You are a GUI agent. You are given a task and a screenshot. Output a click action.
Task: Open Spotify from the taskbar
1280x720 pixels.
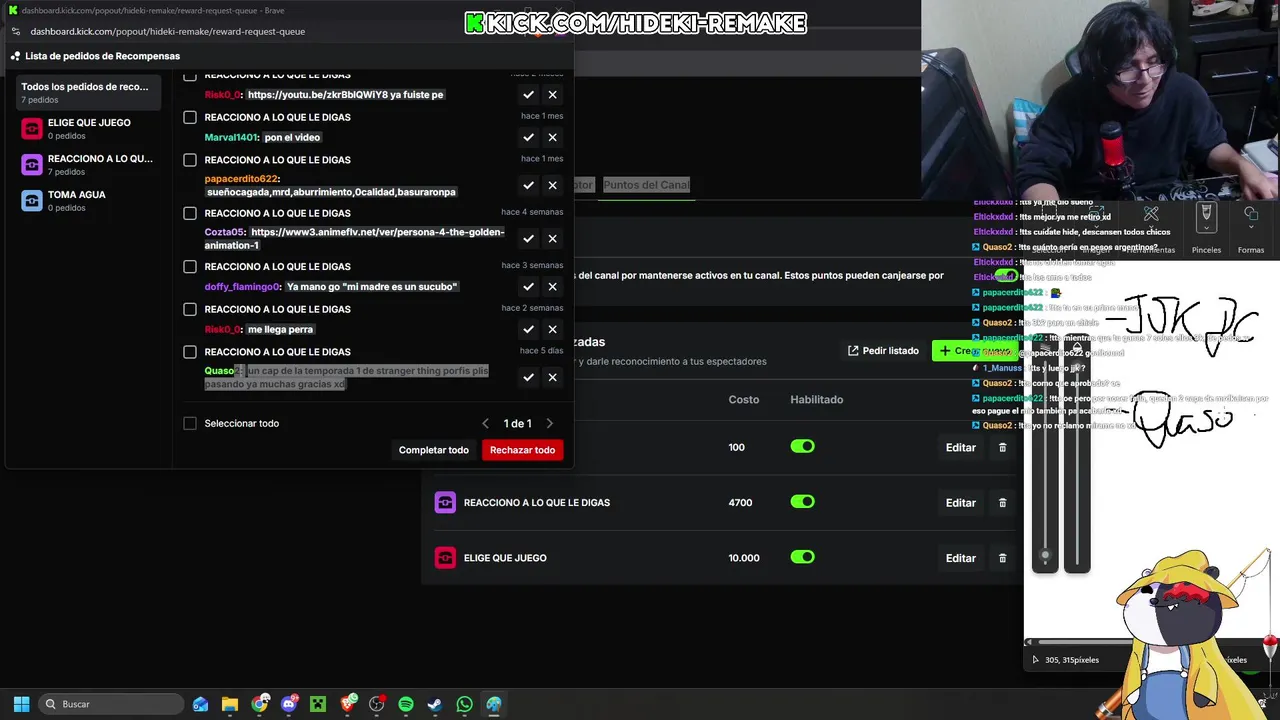click(x=405, y=704)
